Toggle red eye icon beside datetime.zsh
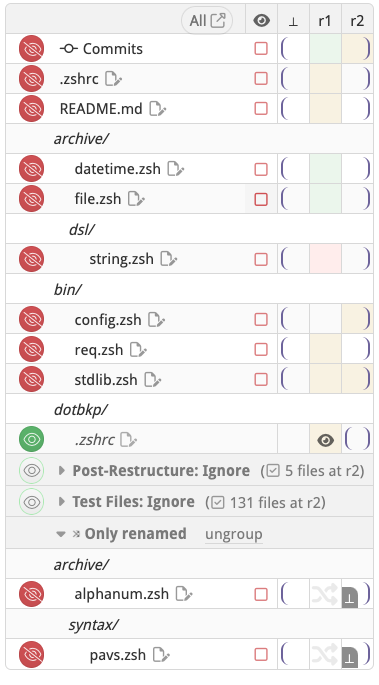379x685 pixels. click(x=31, y=169)
